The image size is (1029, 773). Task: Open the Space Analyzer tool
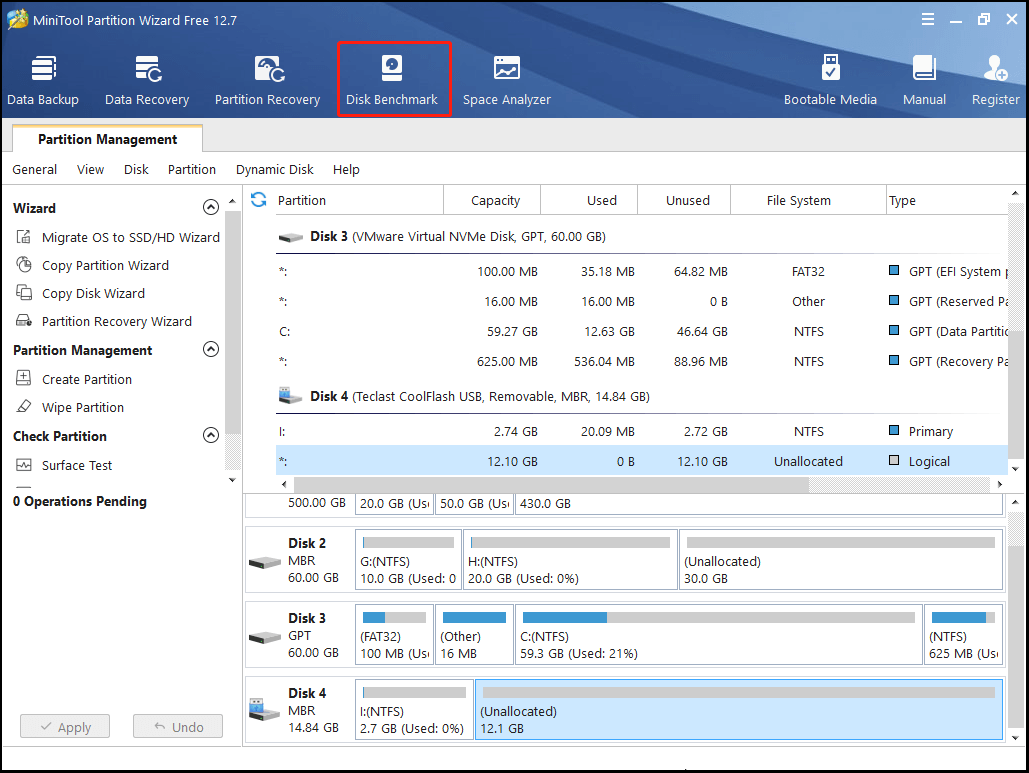coord(507,80)
